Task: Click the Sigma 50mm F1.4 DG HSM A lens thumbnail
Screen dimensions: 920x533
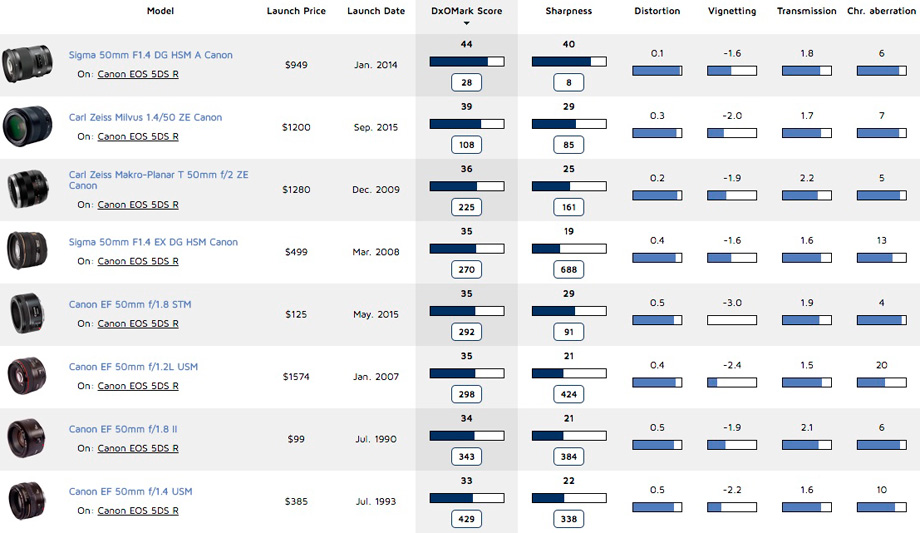Action: (x=27, y=64)
